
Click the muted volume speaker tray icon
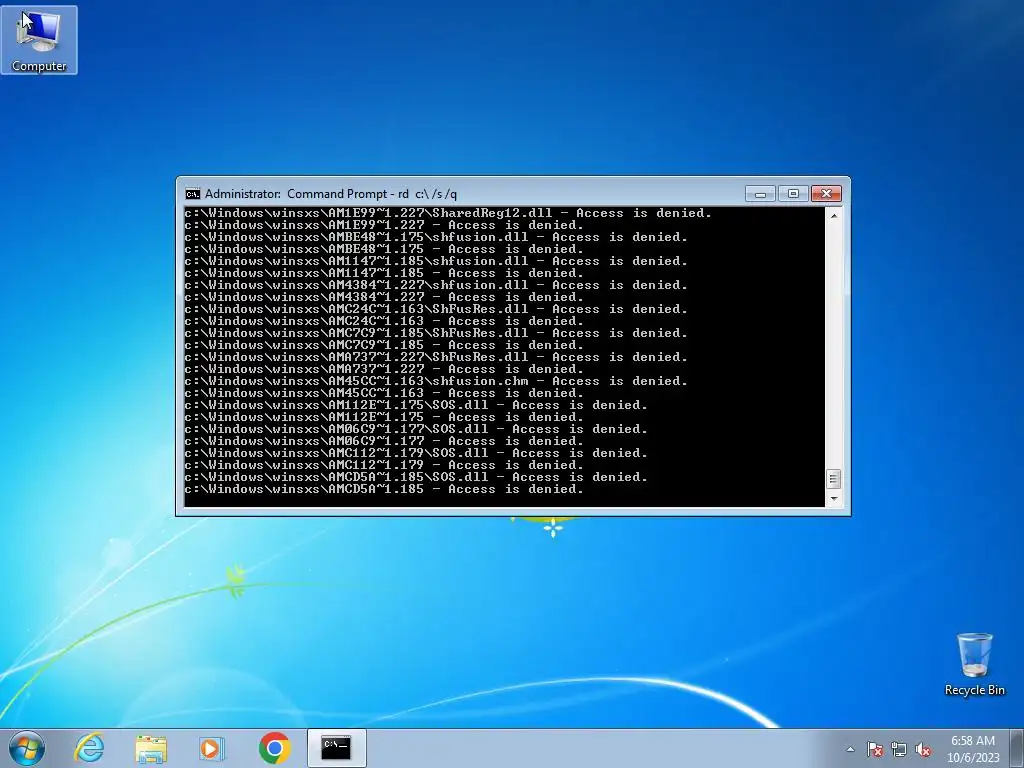coord(923,749)
